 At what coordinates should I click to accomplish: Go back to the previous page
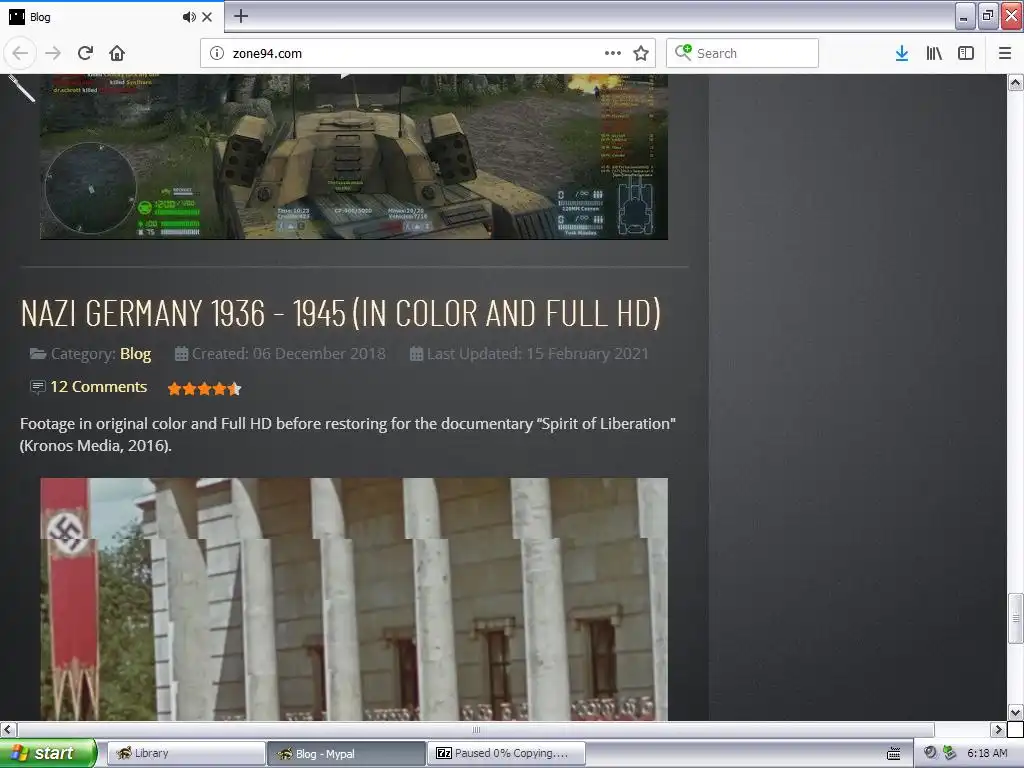point(20,53)
